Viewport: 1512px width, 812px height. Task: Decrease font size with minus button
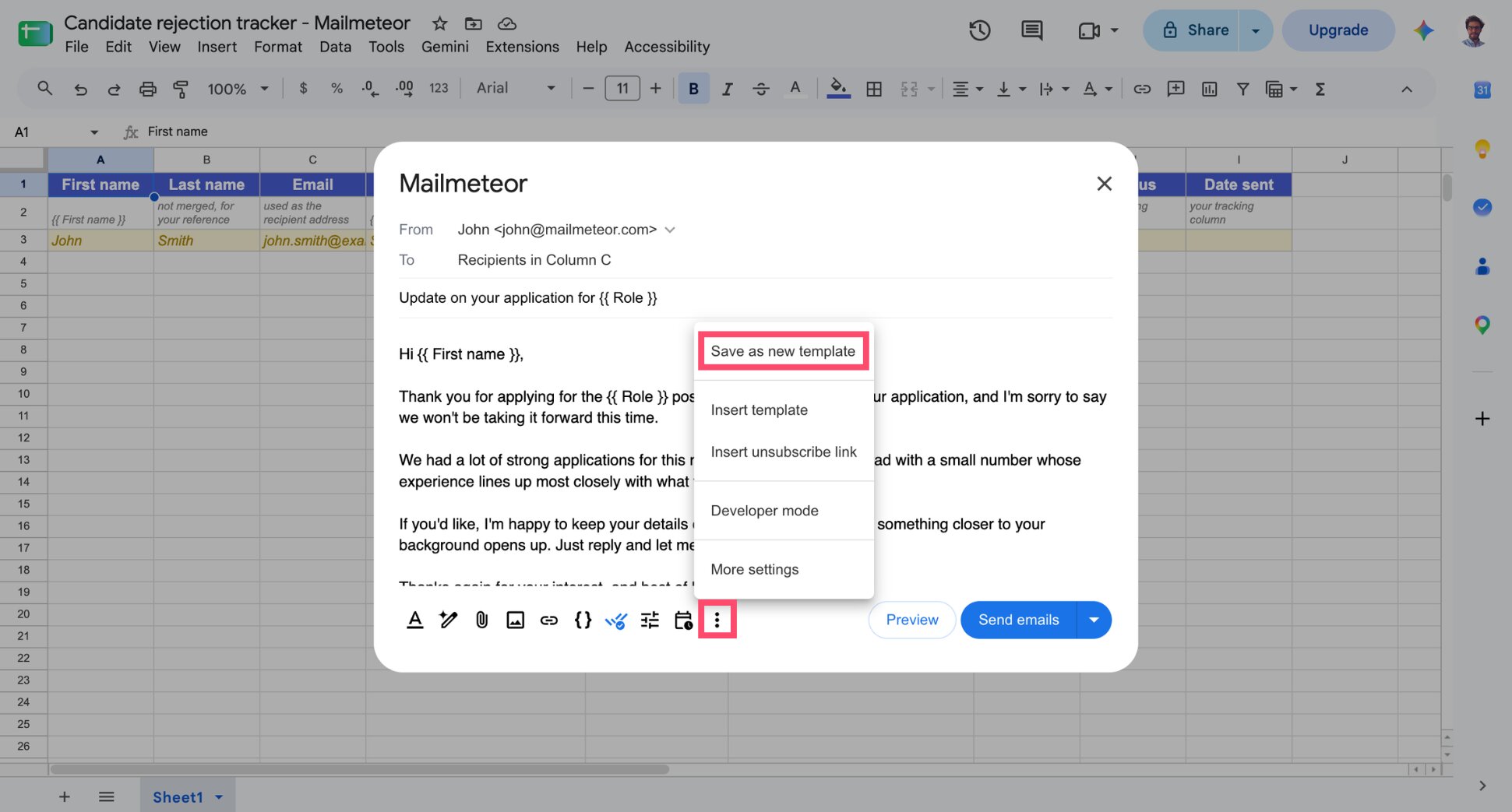588,89
